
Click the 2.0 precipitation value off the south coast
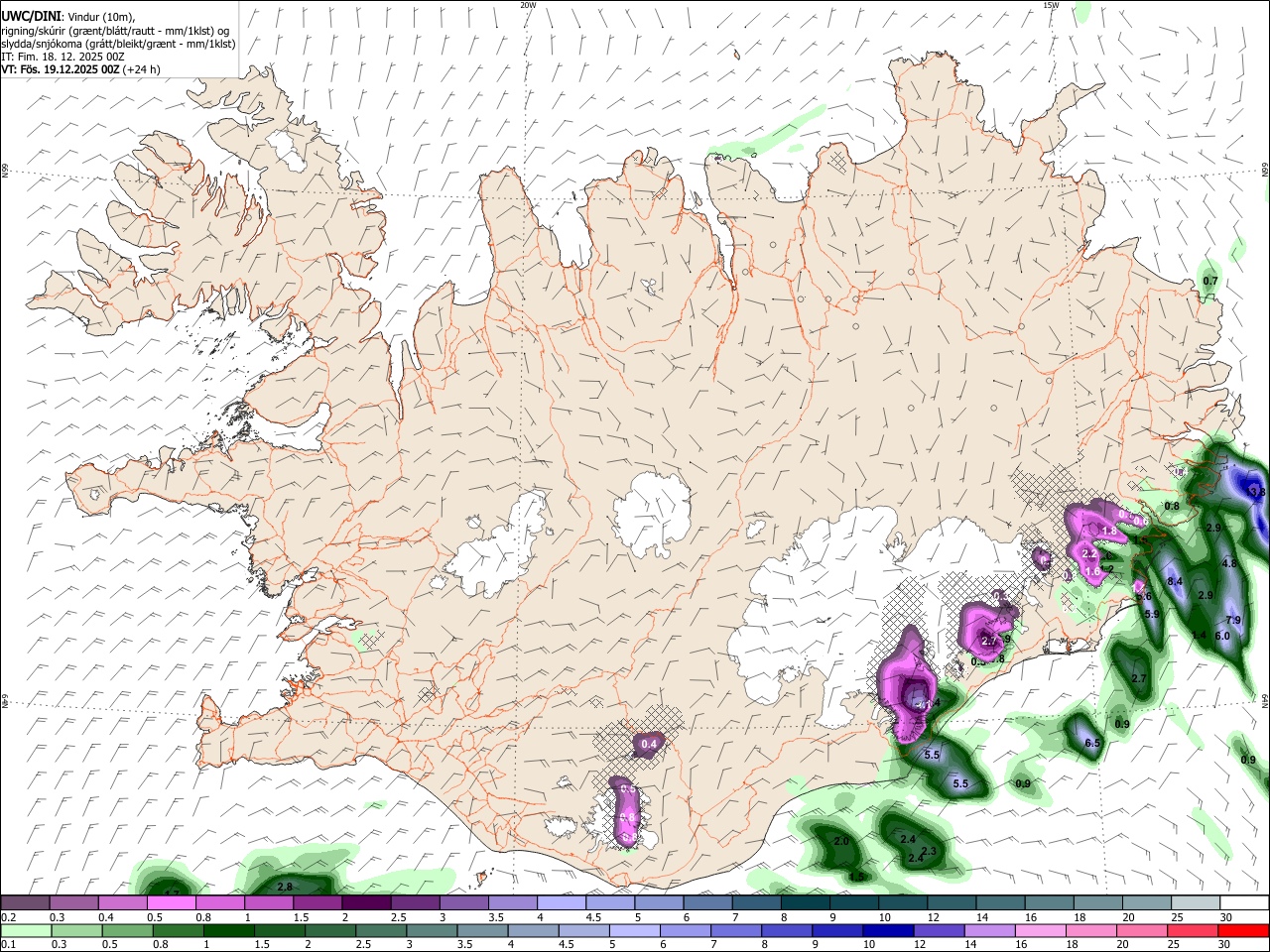coord(841,841)
